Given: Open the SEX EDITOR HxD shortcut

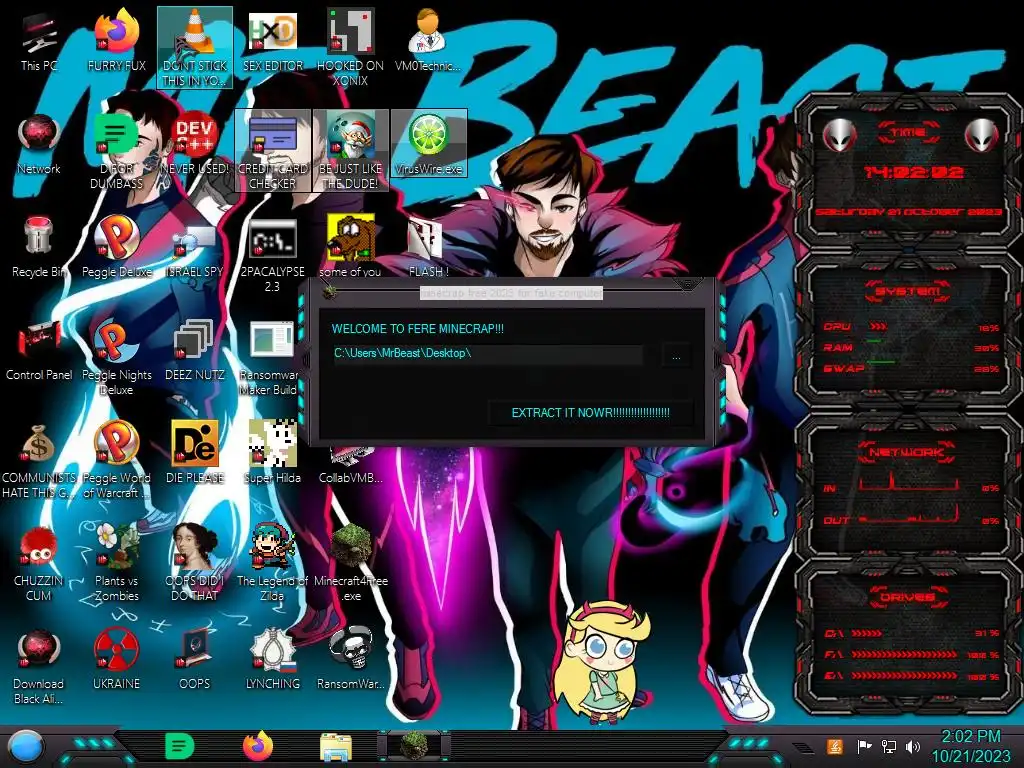Looking at the screenshot, I should click(272, 42).
